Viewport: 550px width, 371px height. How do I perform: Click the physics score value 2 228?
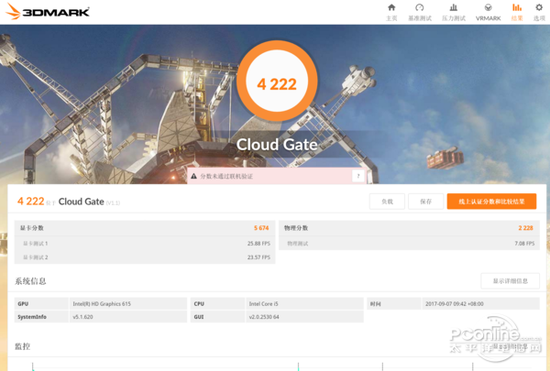(x=526, y=228)
